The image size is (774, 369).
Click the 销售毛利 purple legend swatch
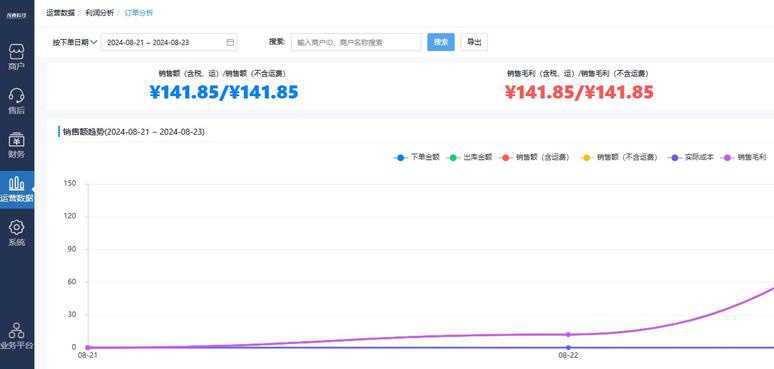pos(727,158)
